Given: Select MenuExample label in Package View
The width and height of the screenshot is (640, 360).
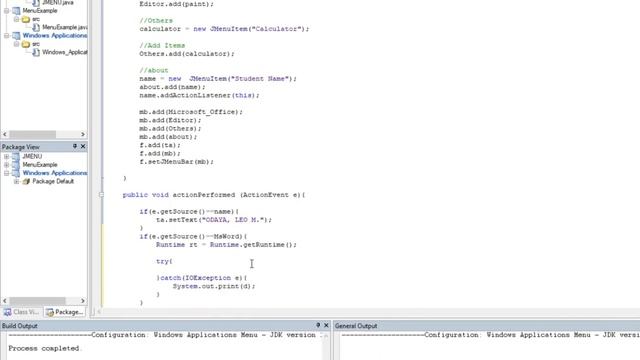Looking at the screenshot, I should click(x=40, y=164).
